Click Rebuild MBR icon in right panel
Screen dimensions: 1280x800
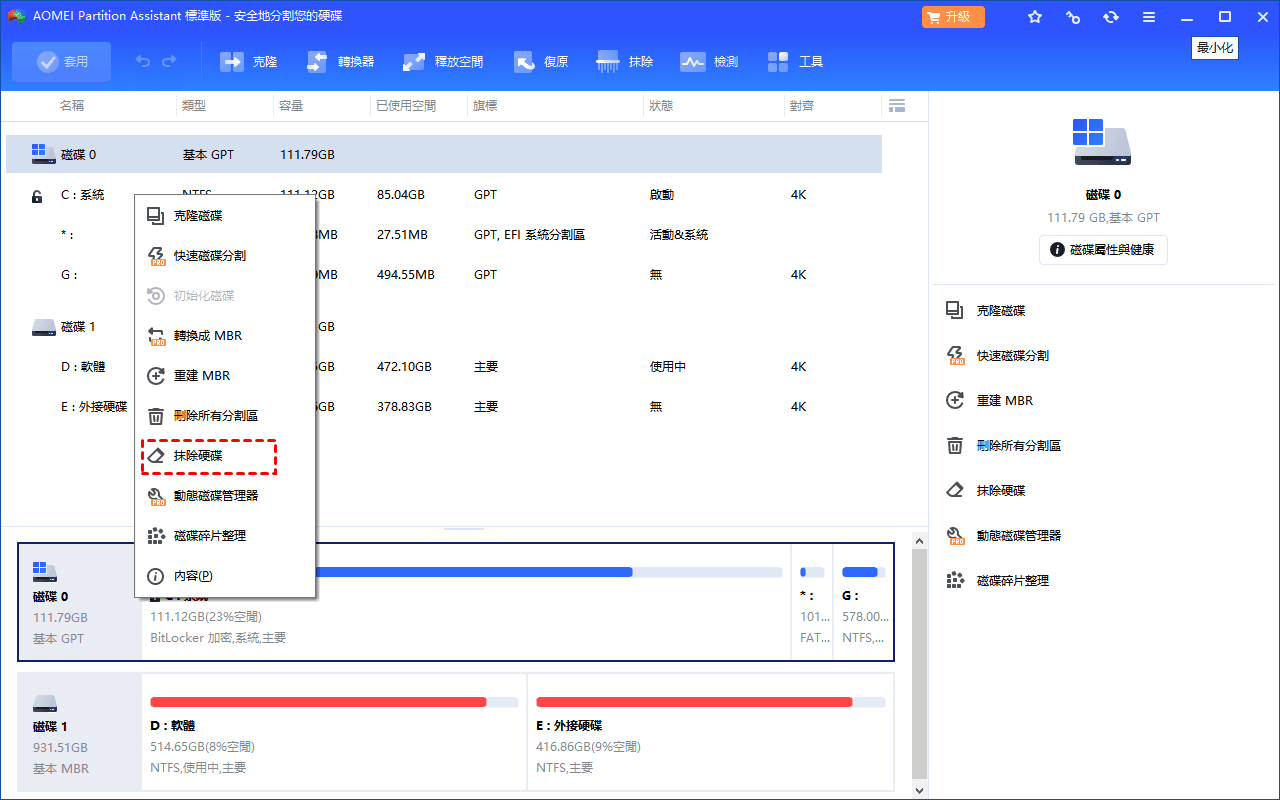pos(955,401)
